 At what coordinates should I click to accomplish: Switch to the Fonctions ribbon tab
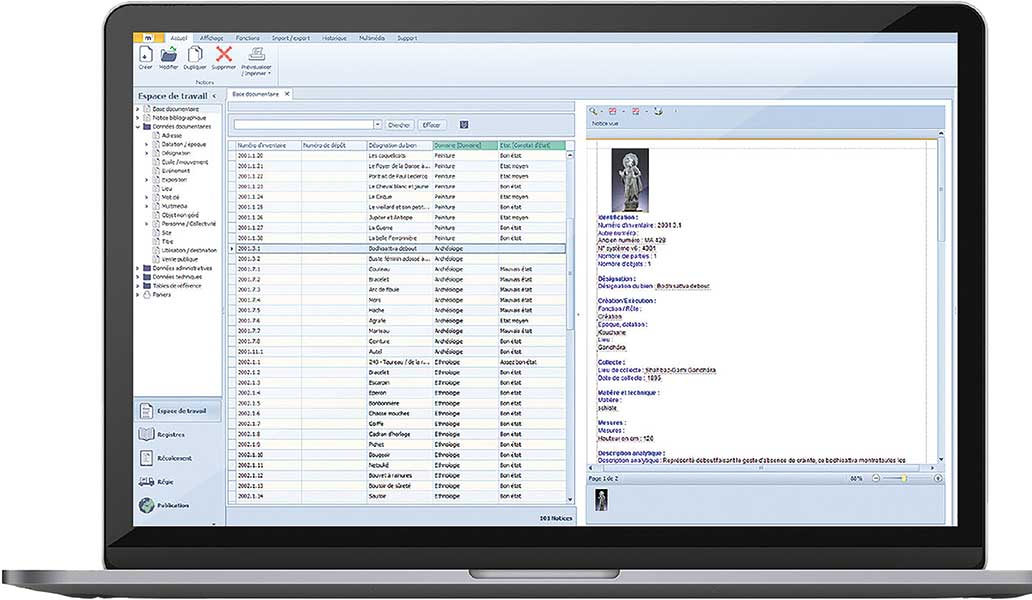click(x=248, y=38)
